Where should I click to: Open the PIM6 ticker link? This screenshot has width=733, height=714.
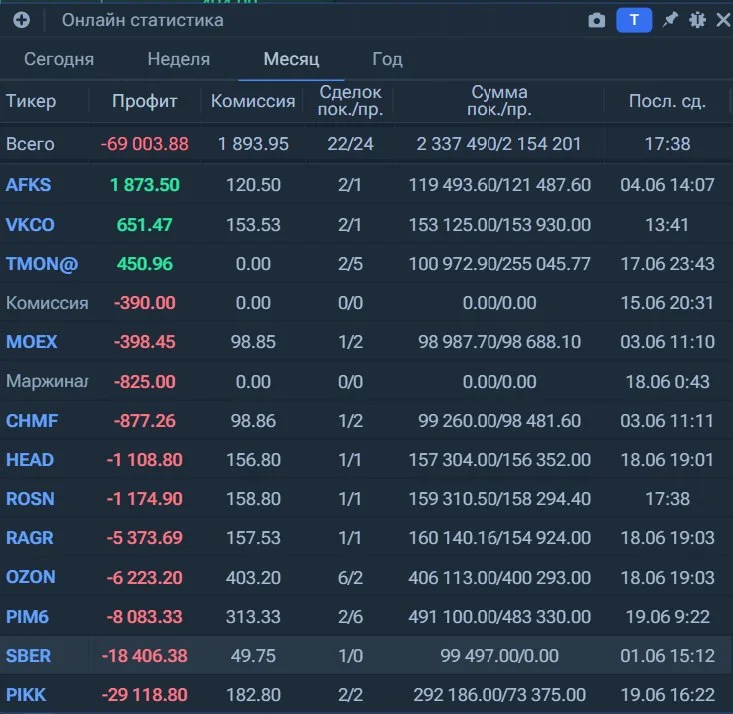(27, 617)
